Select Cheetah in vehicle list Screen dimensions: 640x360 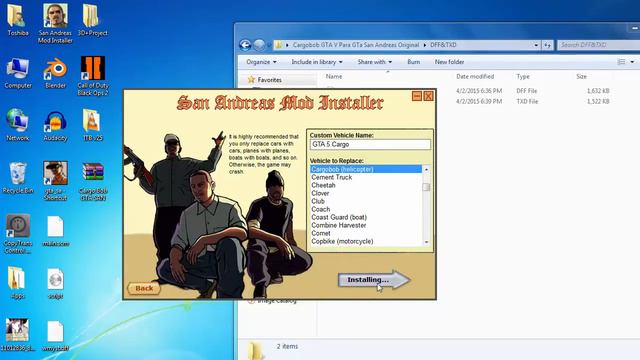point(366,185)
